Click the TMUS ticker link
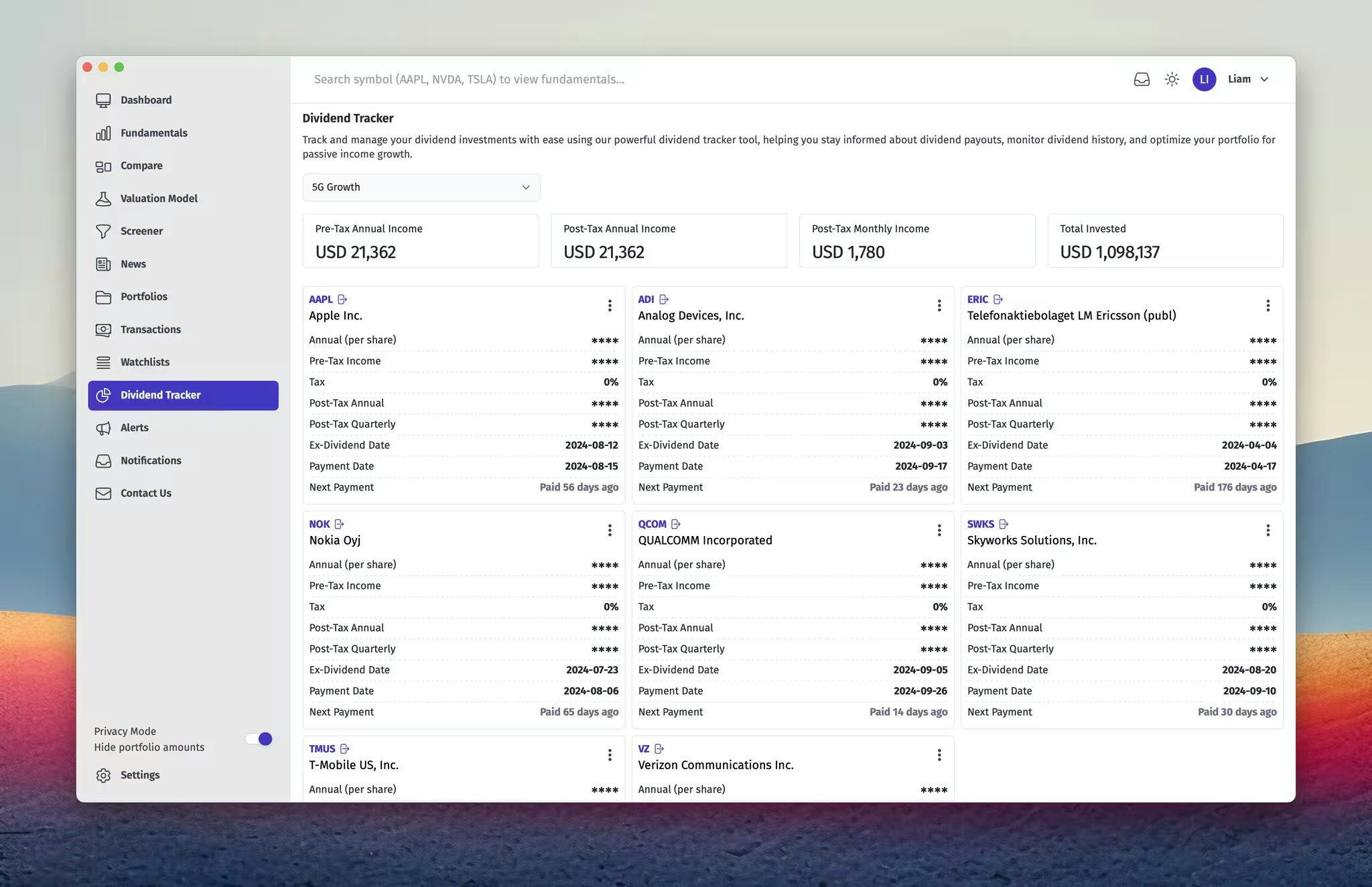The image size is (1372, 887). click(322, 749)
